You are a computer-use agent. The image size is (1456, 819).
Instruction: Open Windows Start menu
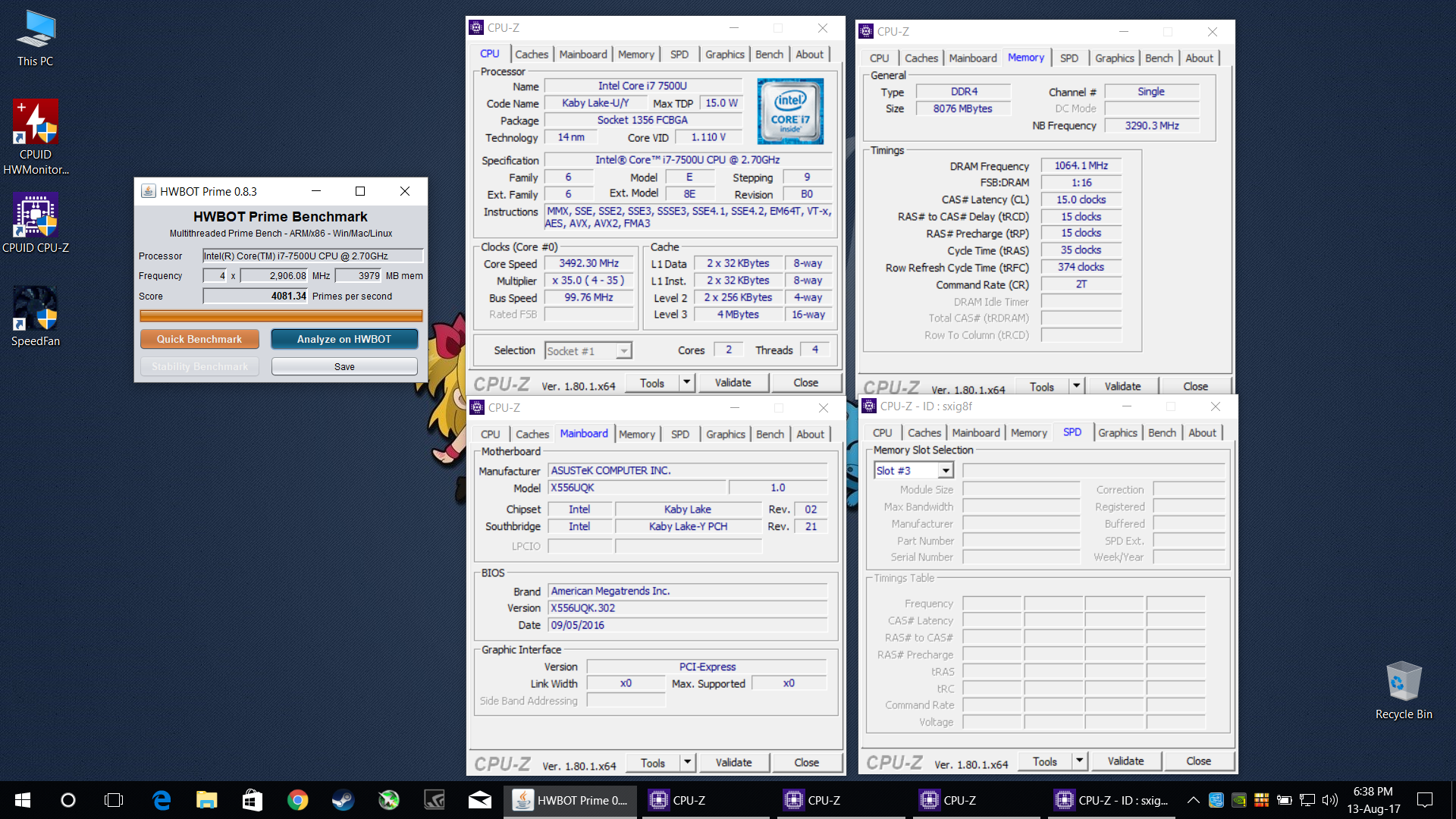click(x=23, y=800)
